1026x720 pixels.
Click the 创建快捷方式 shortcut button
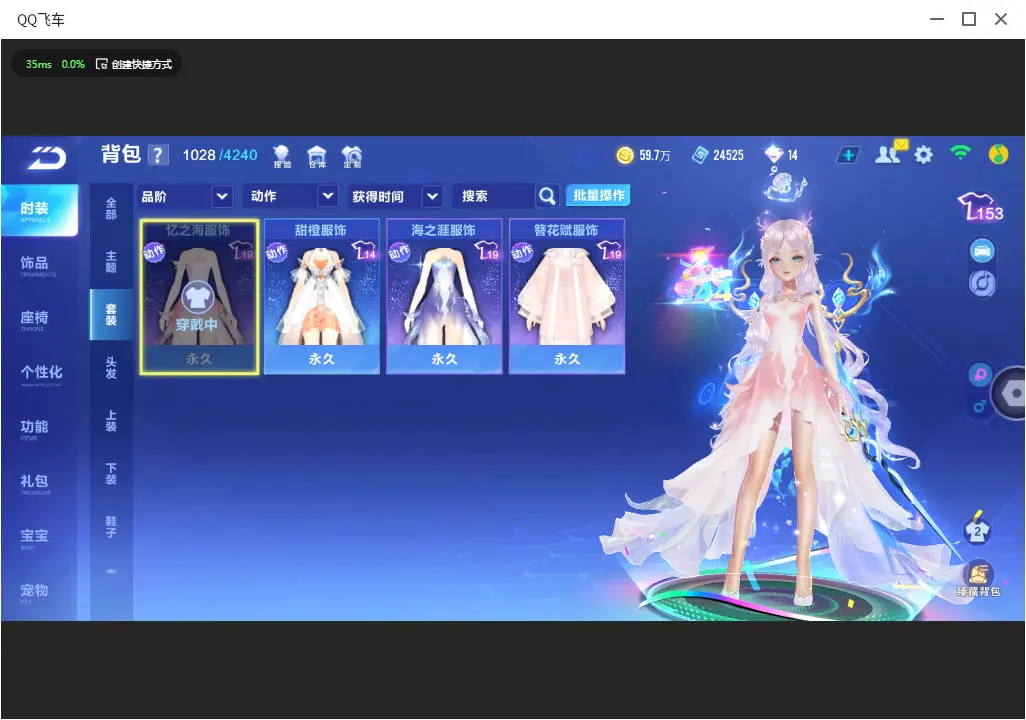click(134, 64)
